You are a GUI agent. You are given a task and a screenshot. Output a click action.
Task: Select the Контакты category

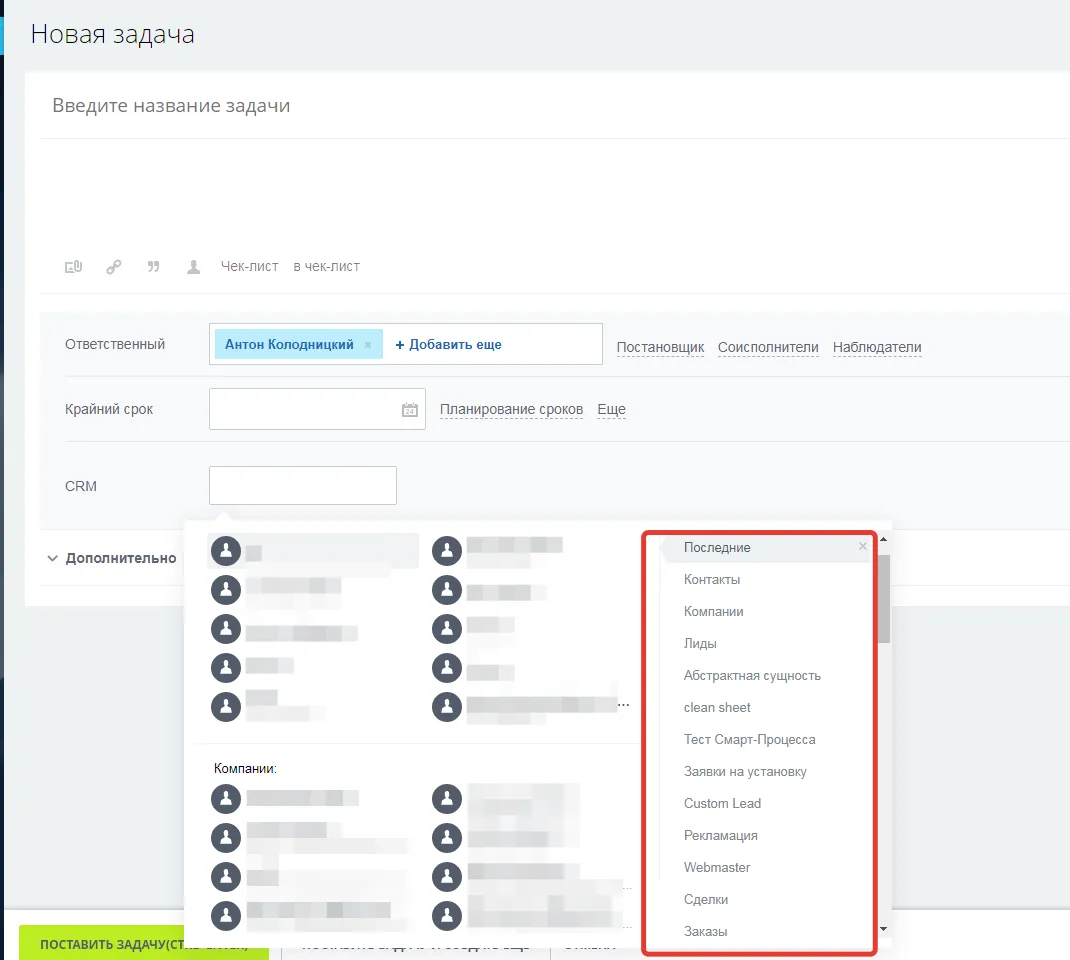[x=712, y=580]
